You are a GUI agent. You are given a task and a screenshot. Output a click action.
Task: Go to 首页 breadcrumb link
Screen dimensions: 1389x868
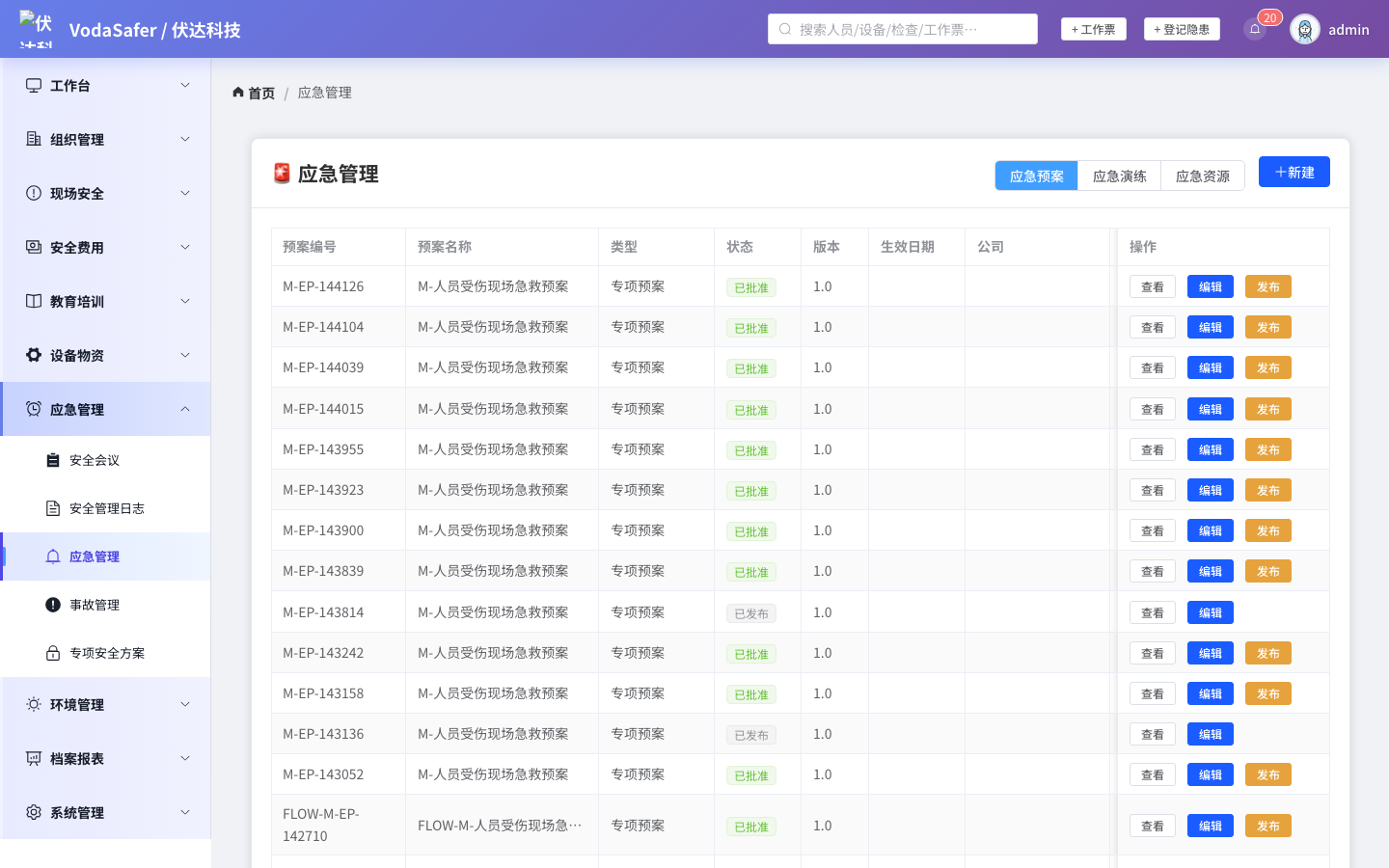[254, 93]
